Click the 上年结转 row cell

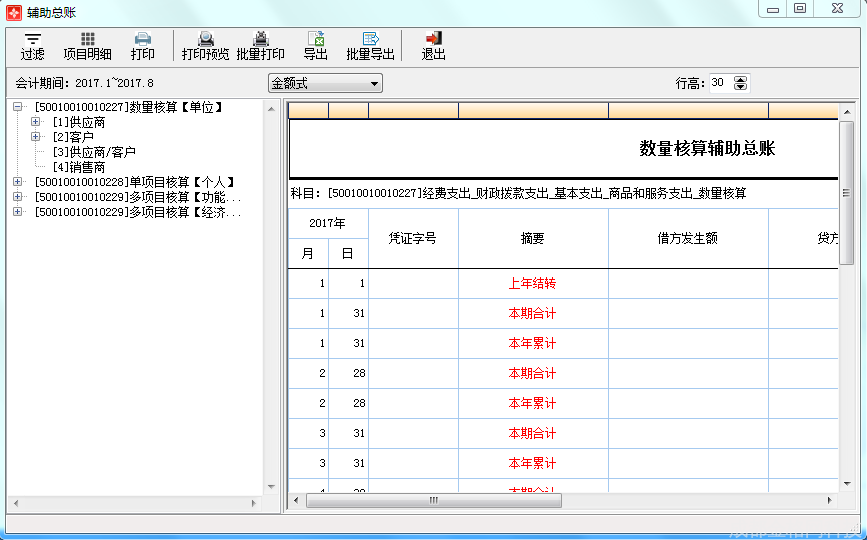click(x=532, y=284)
